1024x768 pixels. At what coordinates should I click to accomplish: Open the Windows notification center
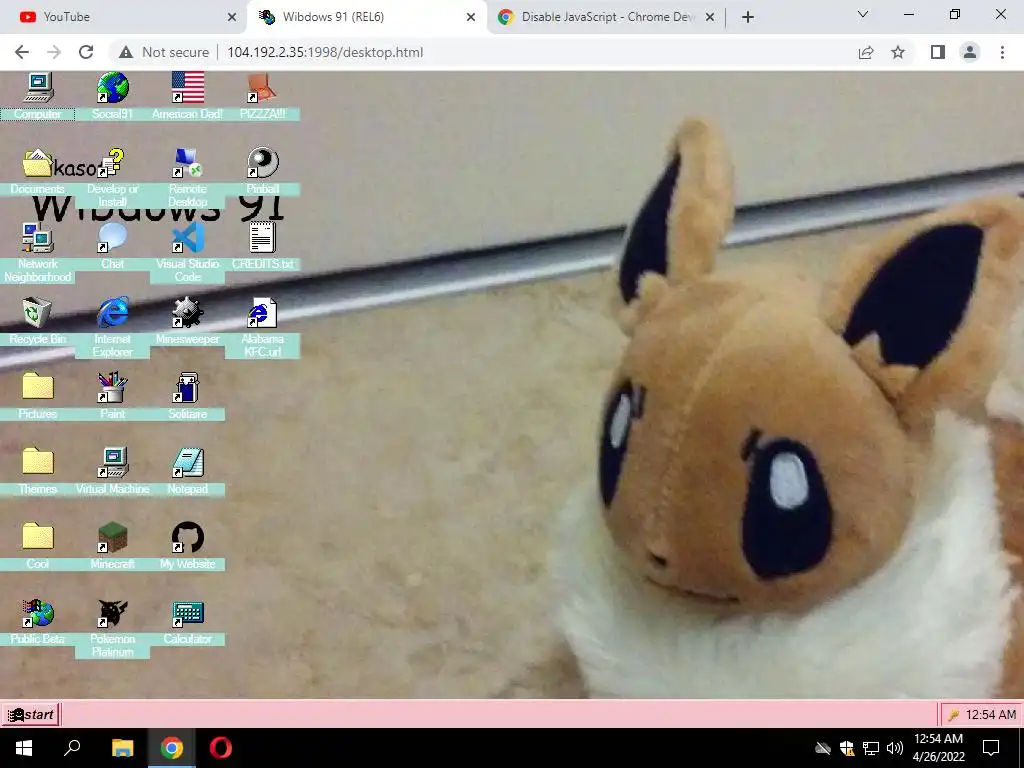991,748
